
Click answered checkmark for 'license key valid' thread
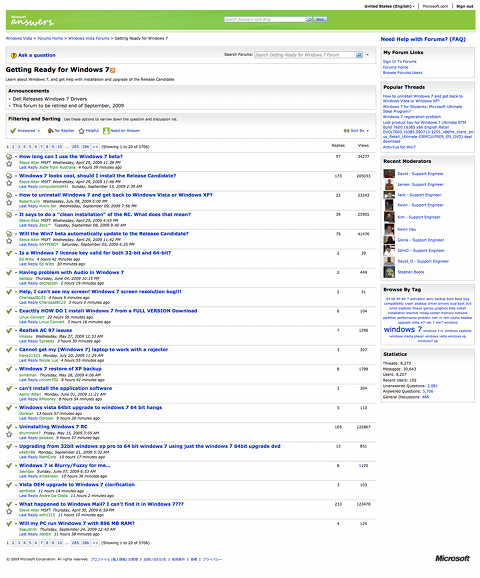9,253
